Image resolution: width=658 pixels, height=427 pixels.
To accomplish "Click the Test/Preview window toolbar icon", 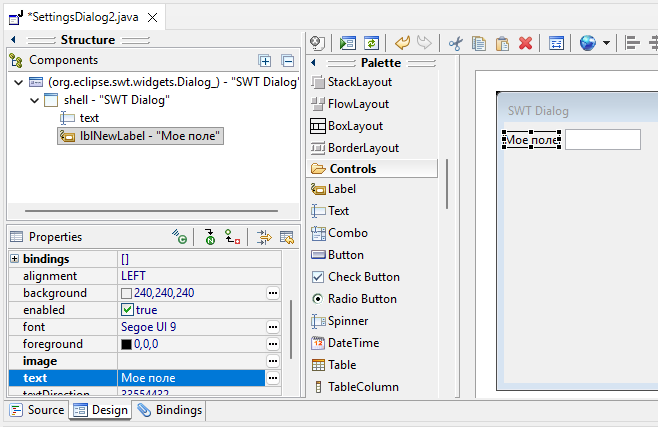I will pos(347,43).
